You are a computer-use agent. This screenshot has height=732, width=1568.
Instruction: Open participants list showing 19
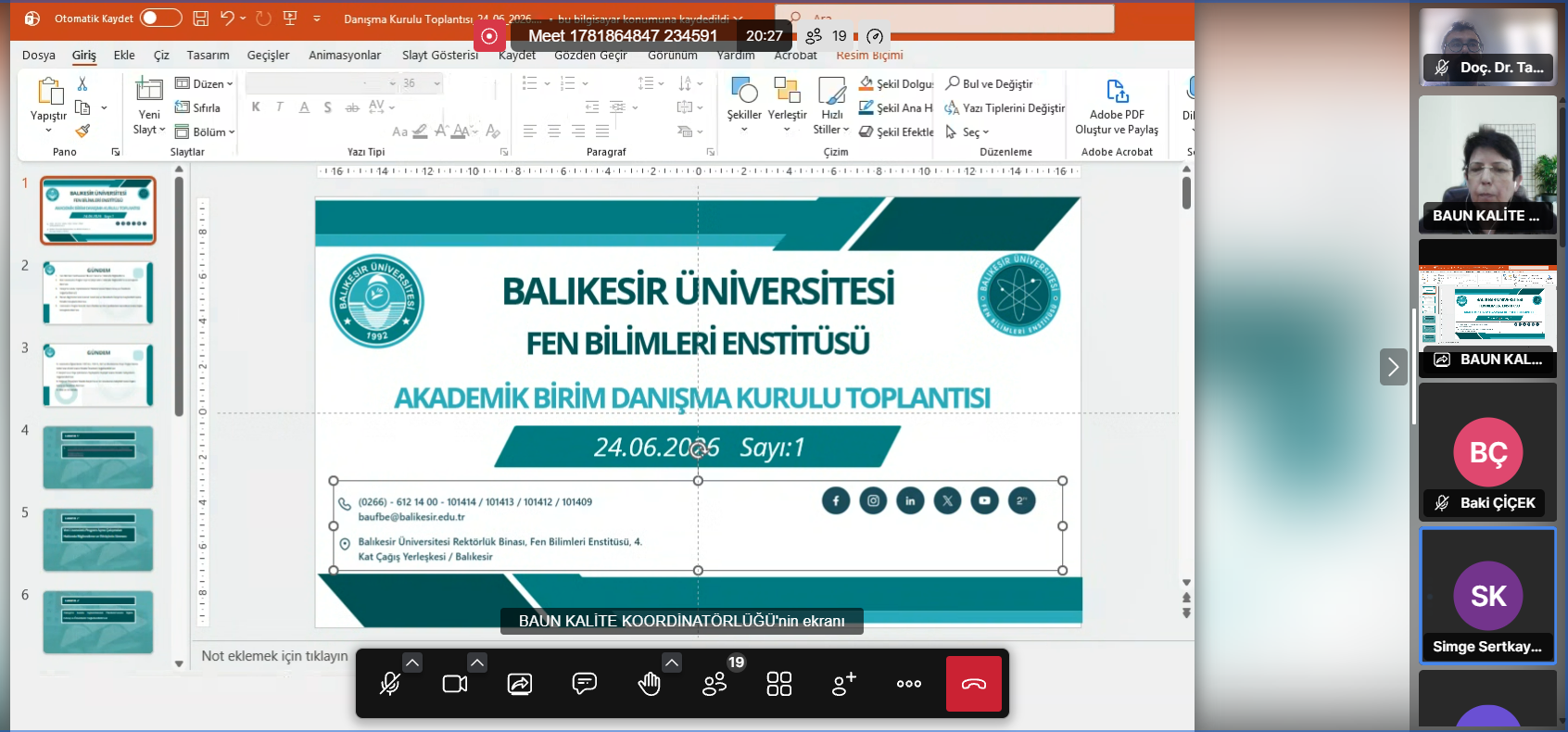[714, 684]
